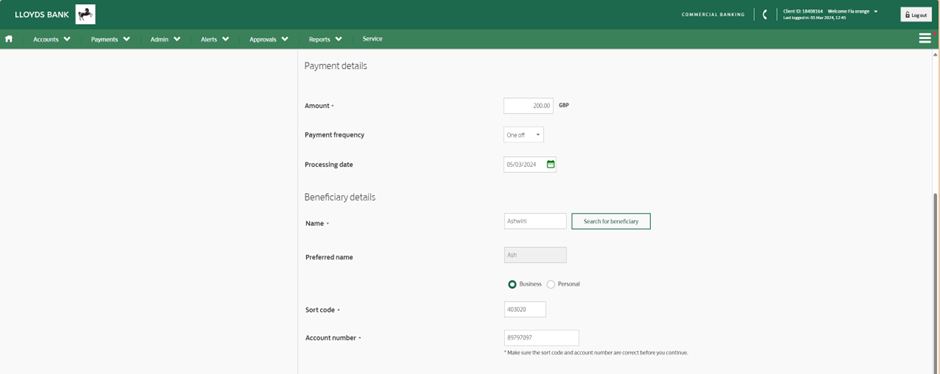Click the Payment frequency label
The width and height of the screenshot is (940, 374).
tap(334, 135)
